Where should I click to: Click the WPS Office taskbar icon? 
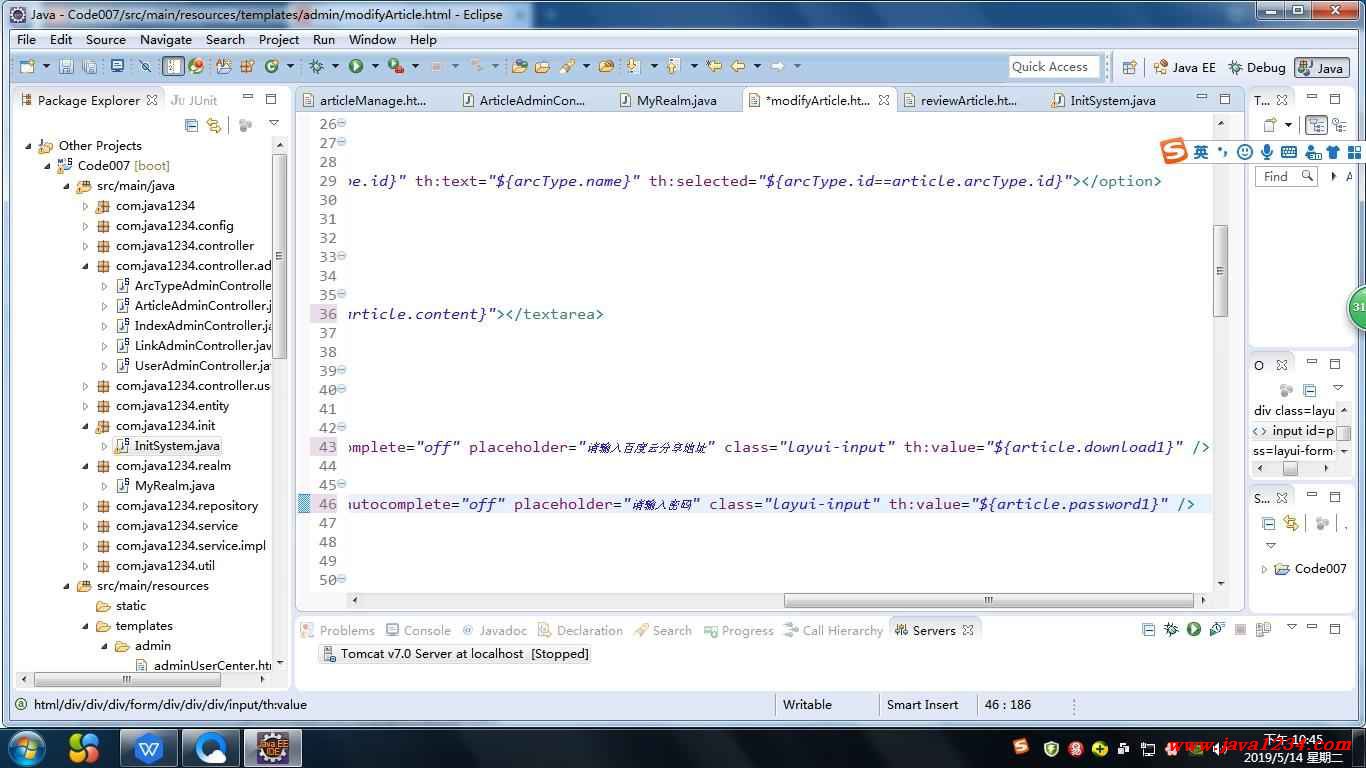149,748
